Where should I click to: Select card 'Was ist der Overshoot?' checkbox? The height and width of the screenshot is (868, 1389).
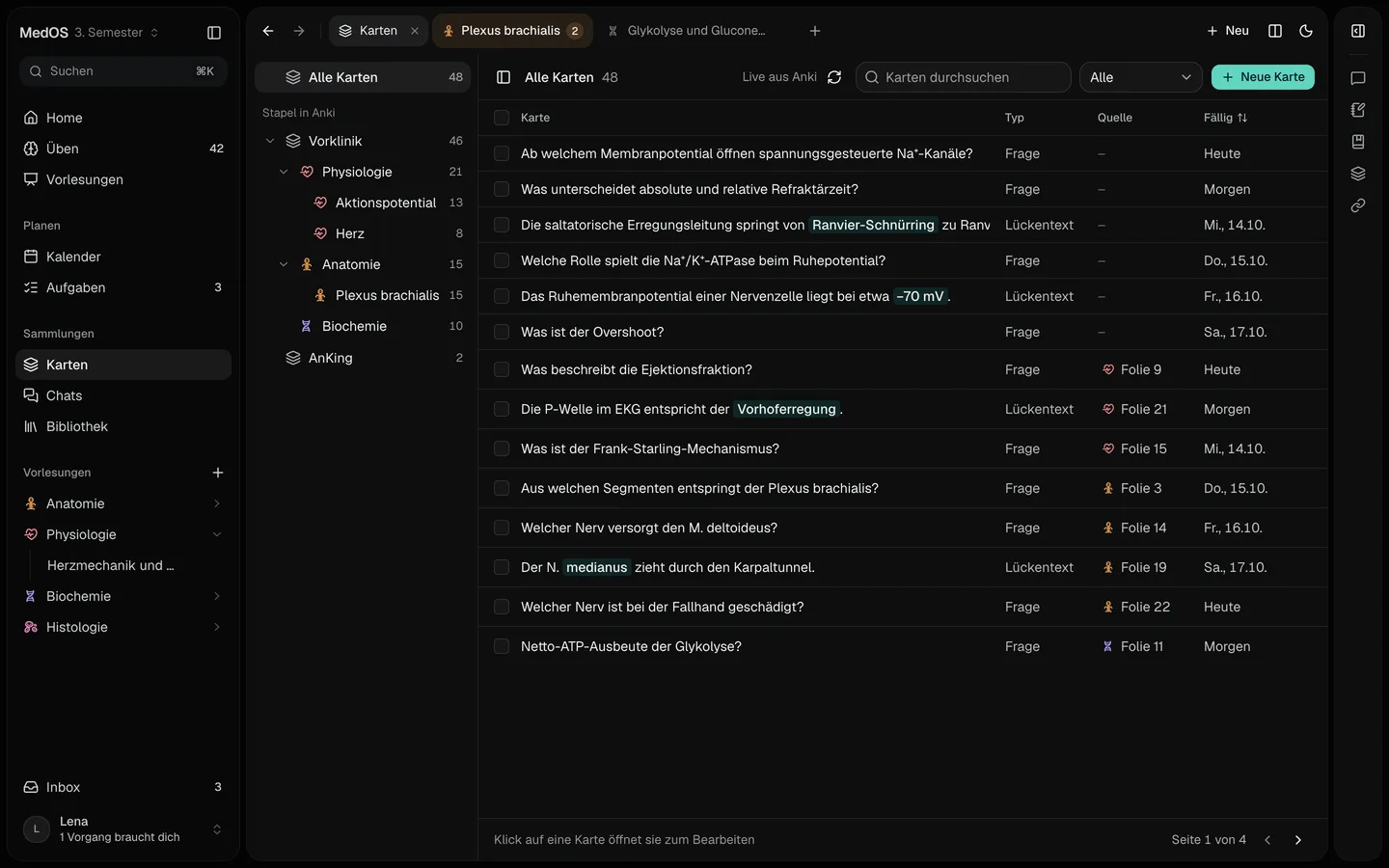click(502, 332)
